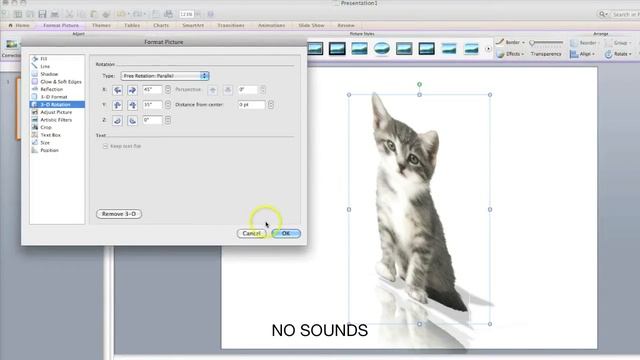The width and height of the screenshot is (640, 360).
Task: Open Group dropdown in Arrange group
Action: pyautogui.click(x=619, y=42)
